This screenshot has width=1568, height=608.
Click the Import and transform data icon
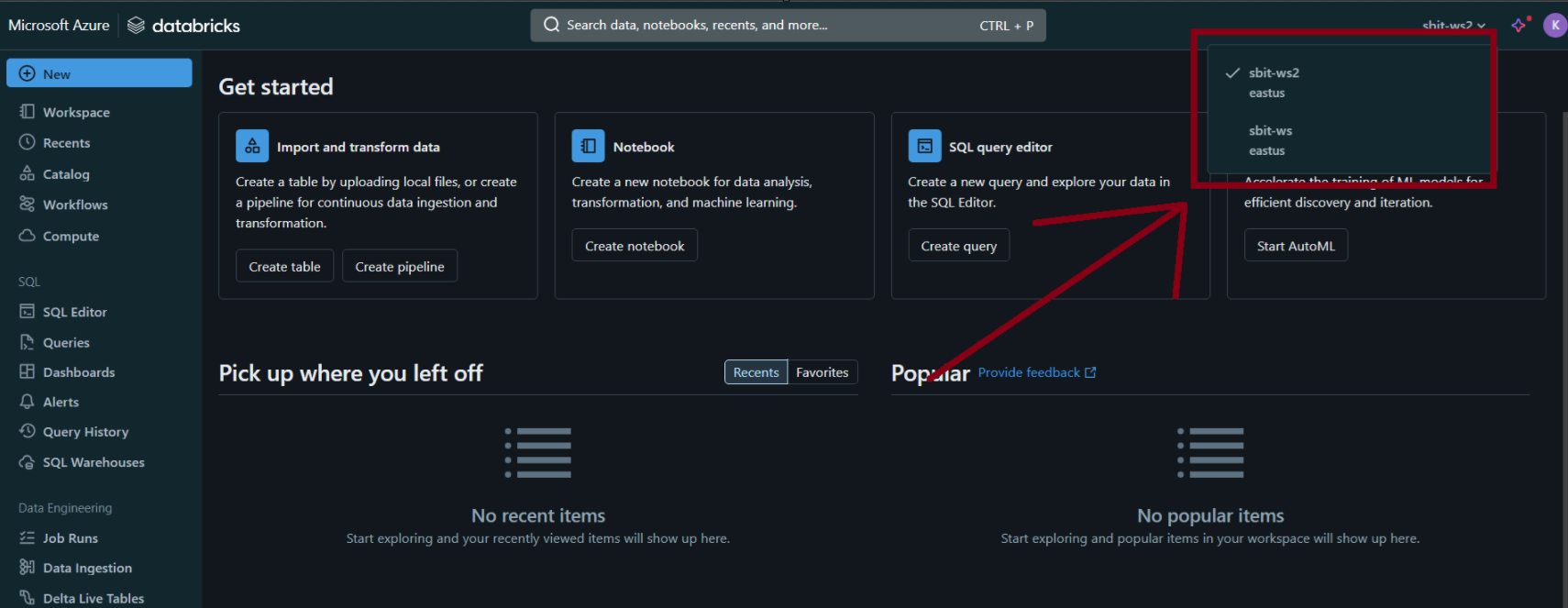(x=252, y=146)
